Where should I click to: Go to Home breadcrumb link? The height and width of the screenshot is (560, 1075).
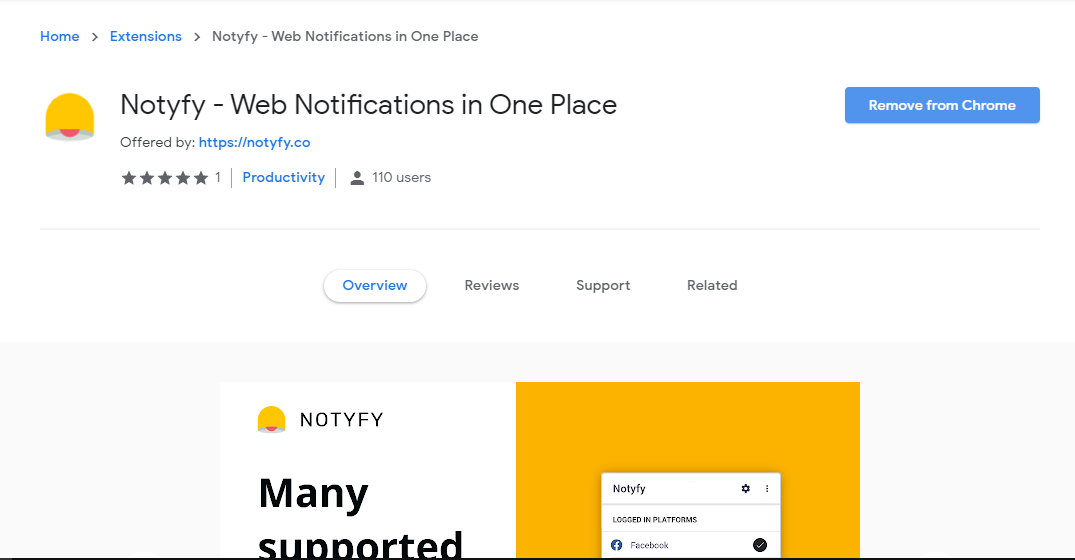click(x=59, y=37)
